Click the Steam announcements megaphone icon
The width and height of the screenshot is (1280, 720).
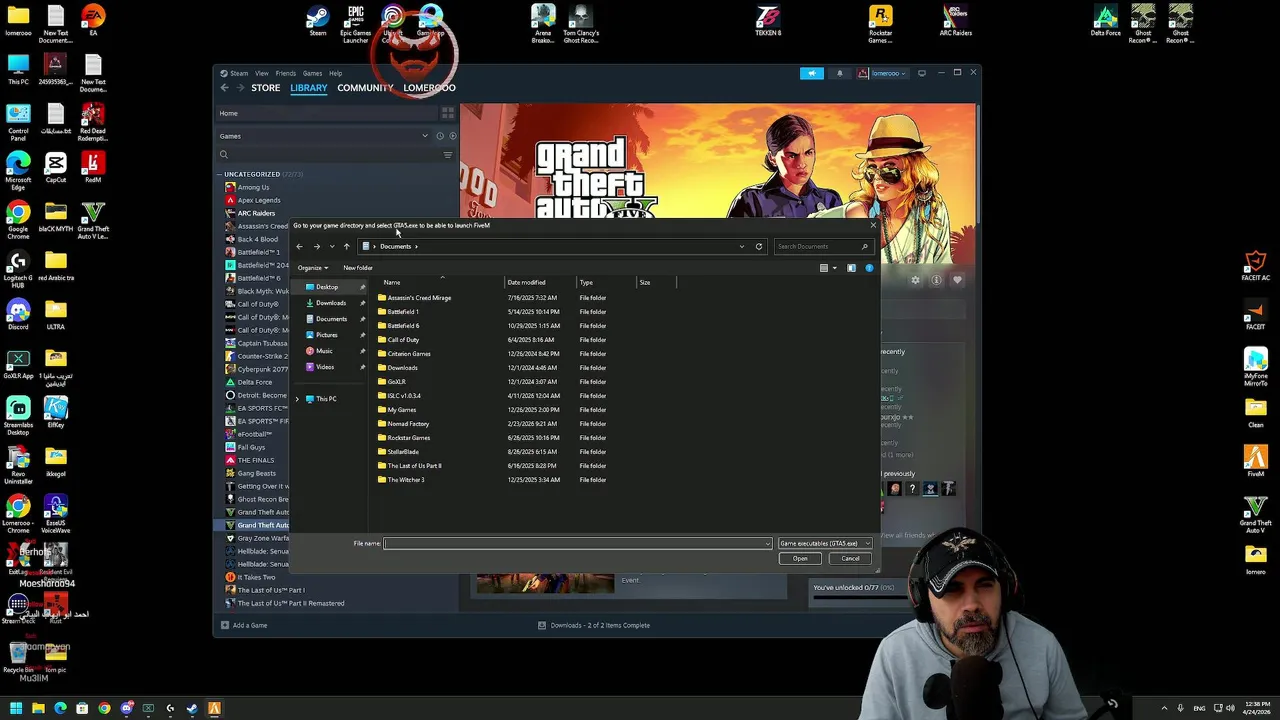coord(812,73)
